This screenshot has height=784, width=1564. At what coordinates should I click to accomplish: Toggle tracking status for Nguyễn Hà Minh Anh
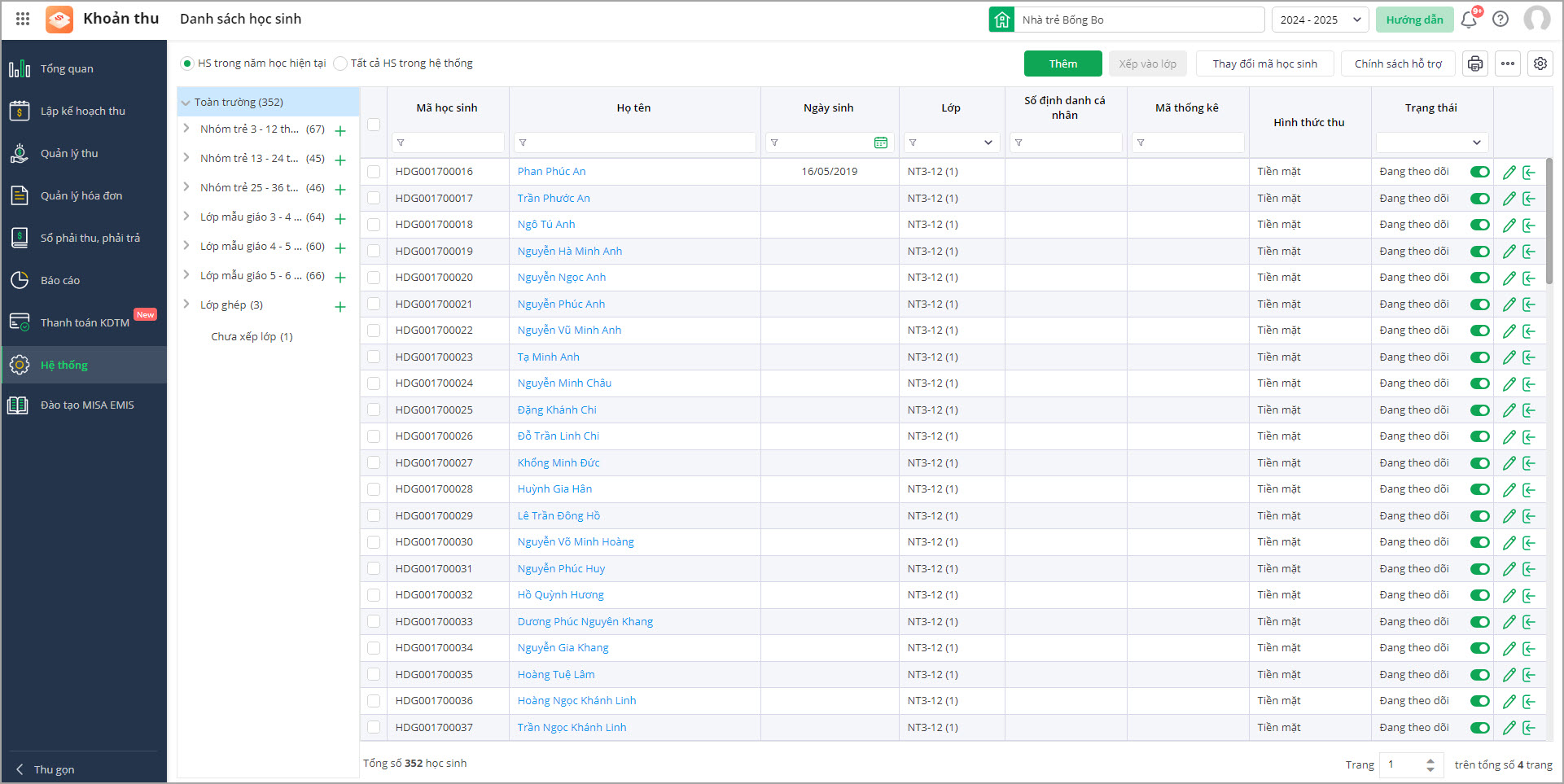[x=1480, y=252]
